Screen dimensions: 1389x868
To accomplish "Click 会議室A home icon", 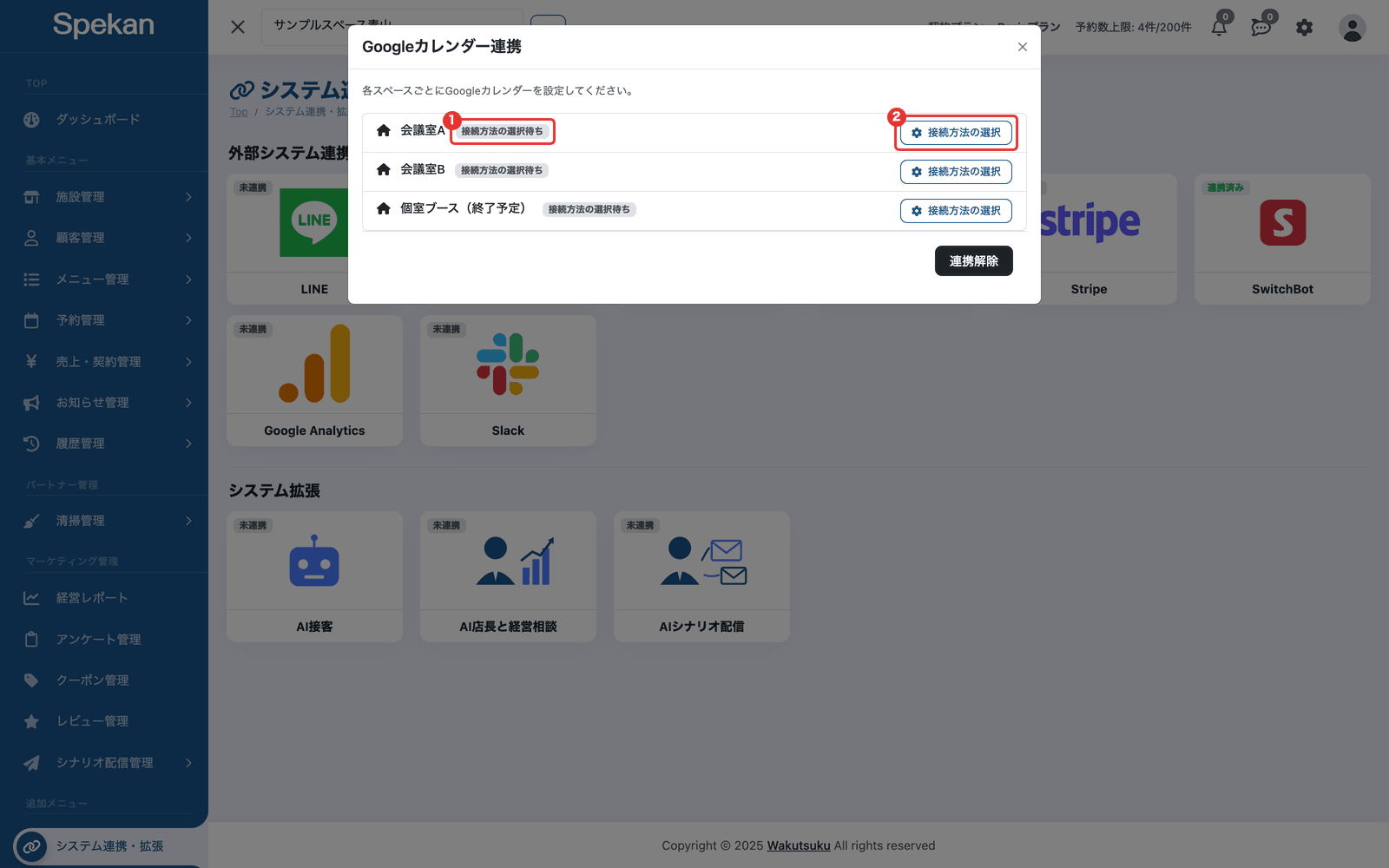I will (384, 130).
